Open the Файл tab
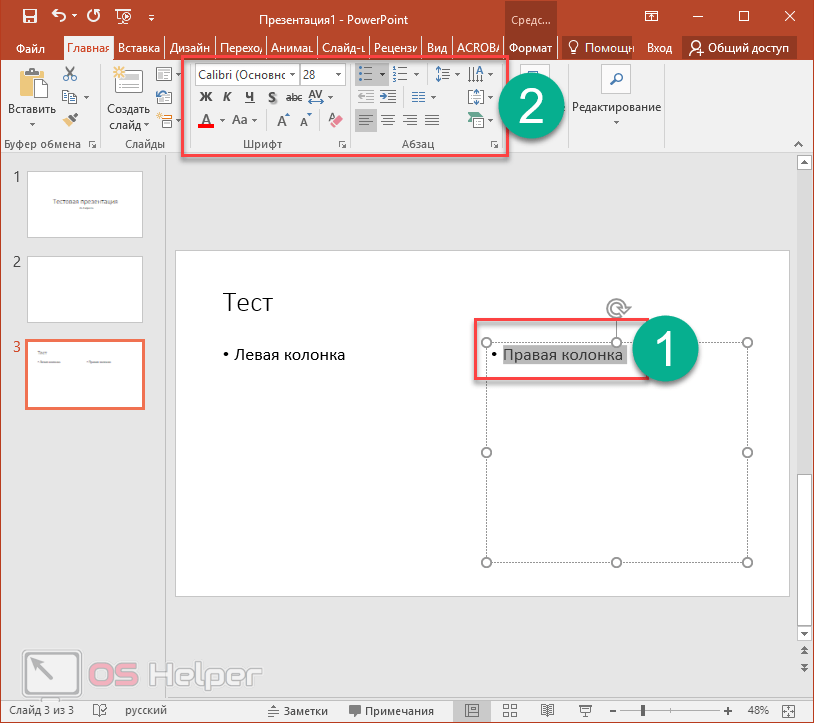Viewport: 814px width, 723px height. (x=30, y=48)
